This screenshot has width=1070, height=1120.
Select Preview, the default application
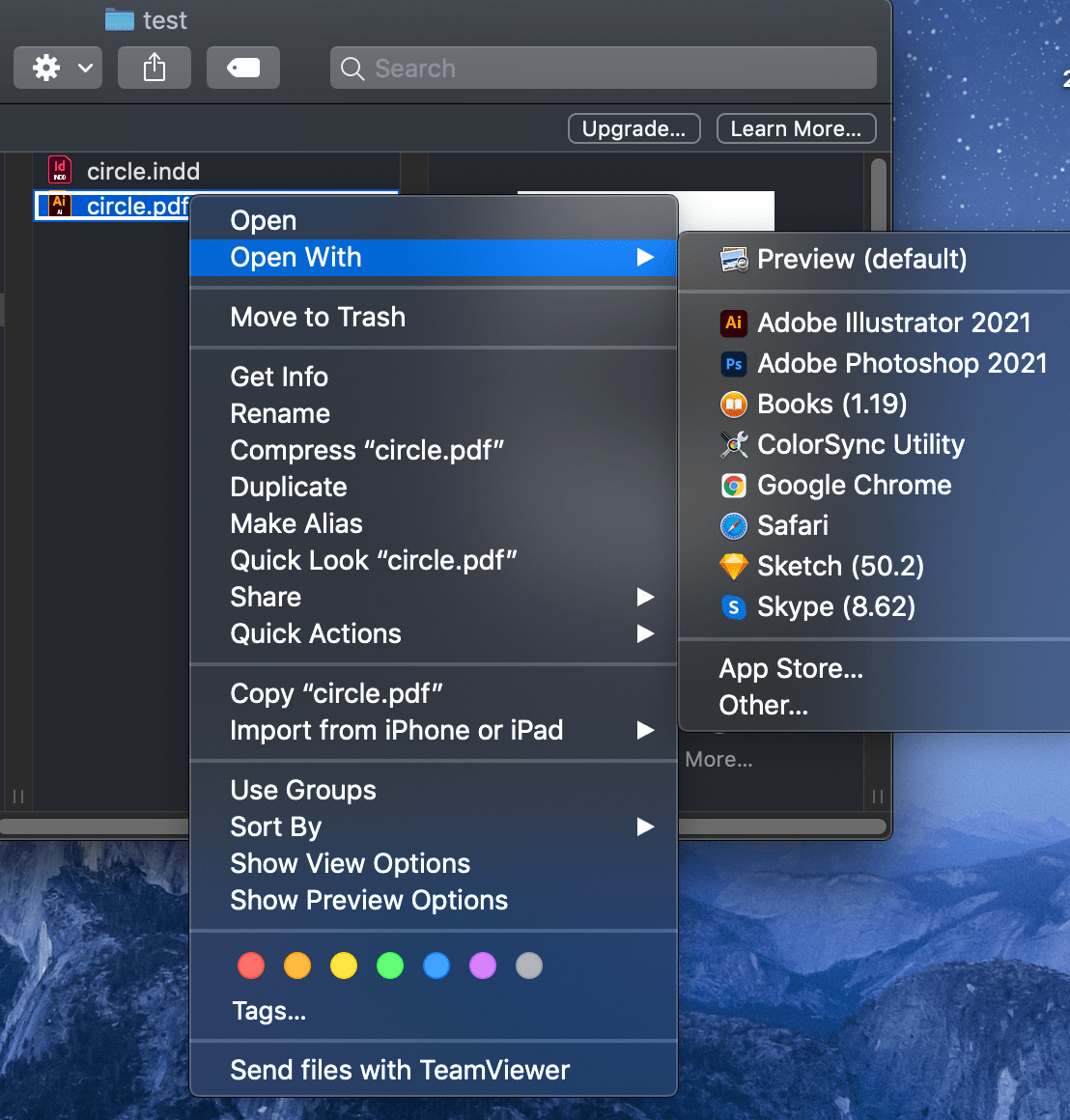click(860, 259)
